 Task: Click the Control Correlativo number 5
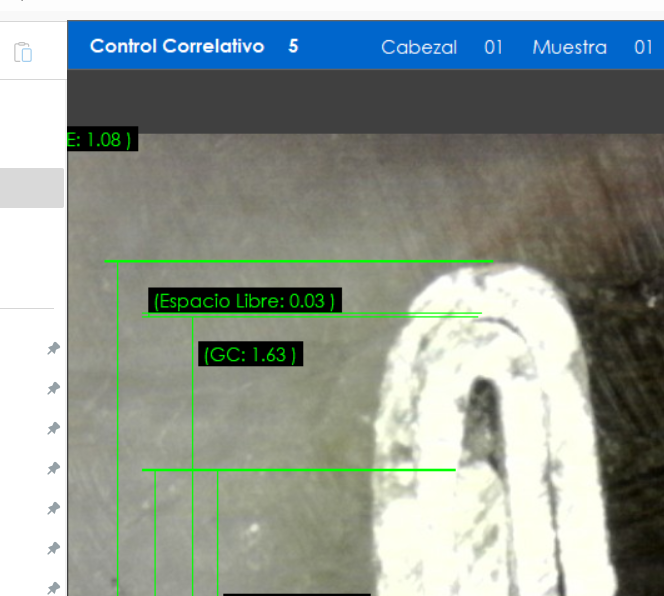coord(293,47)
